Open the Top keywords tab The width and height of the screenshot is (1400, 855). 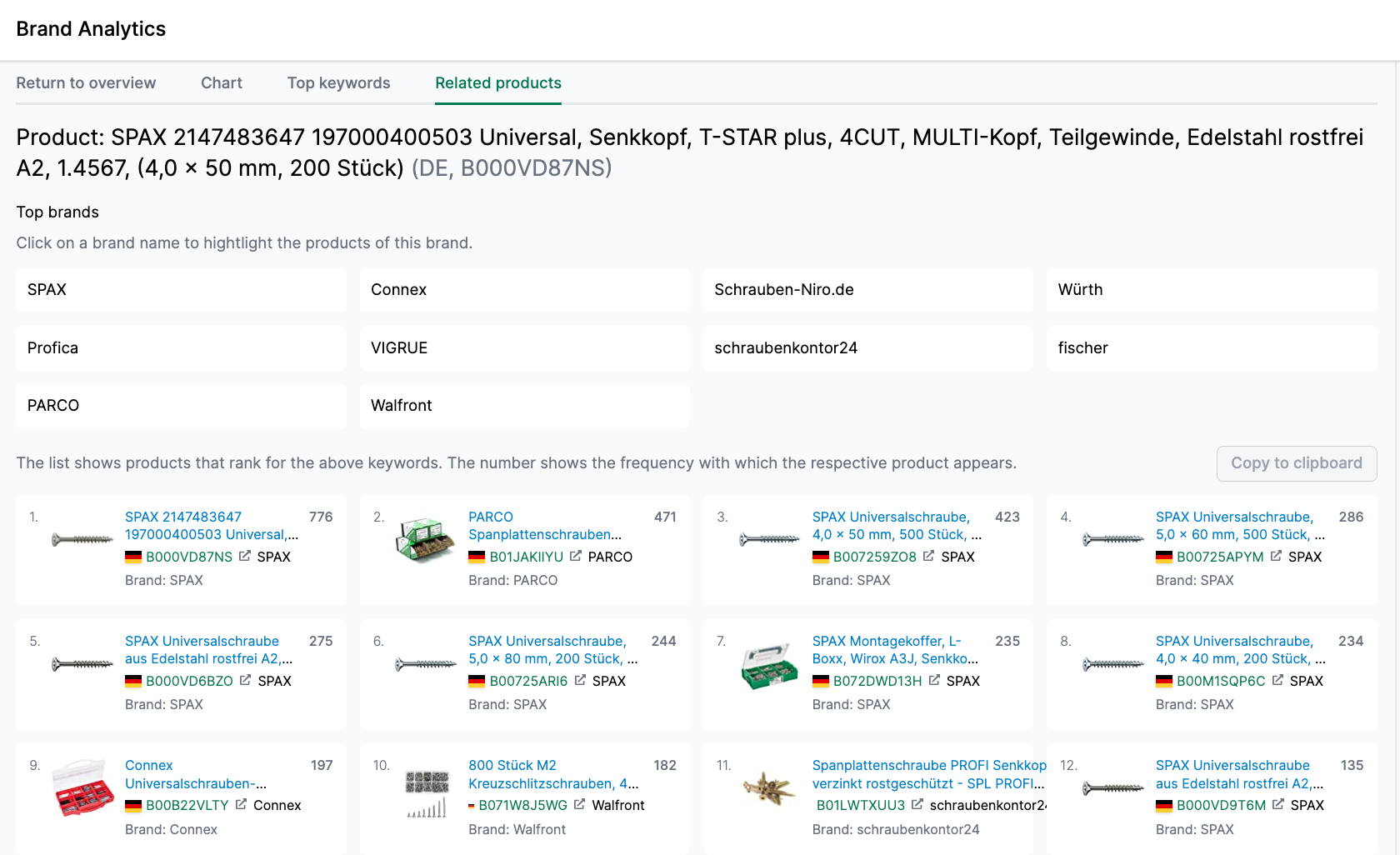point(338,82)
